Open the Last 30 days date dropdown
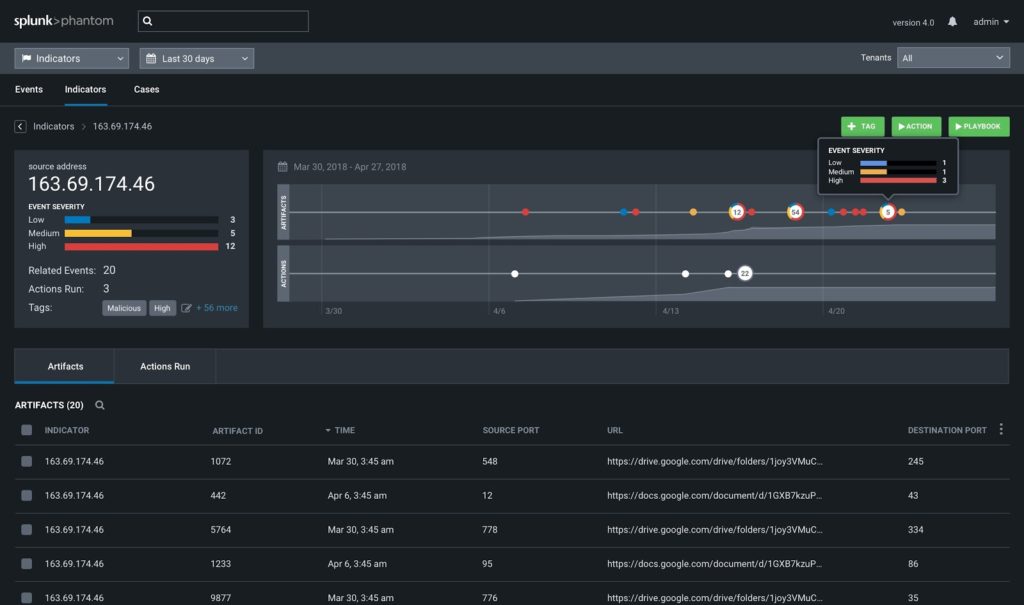The height and width of the screenshot is (605, 1024). coord(197,58)
